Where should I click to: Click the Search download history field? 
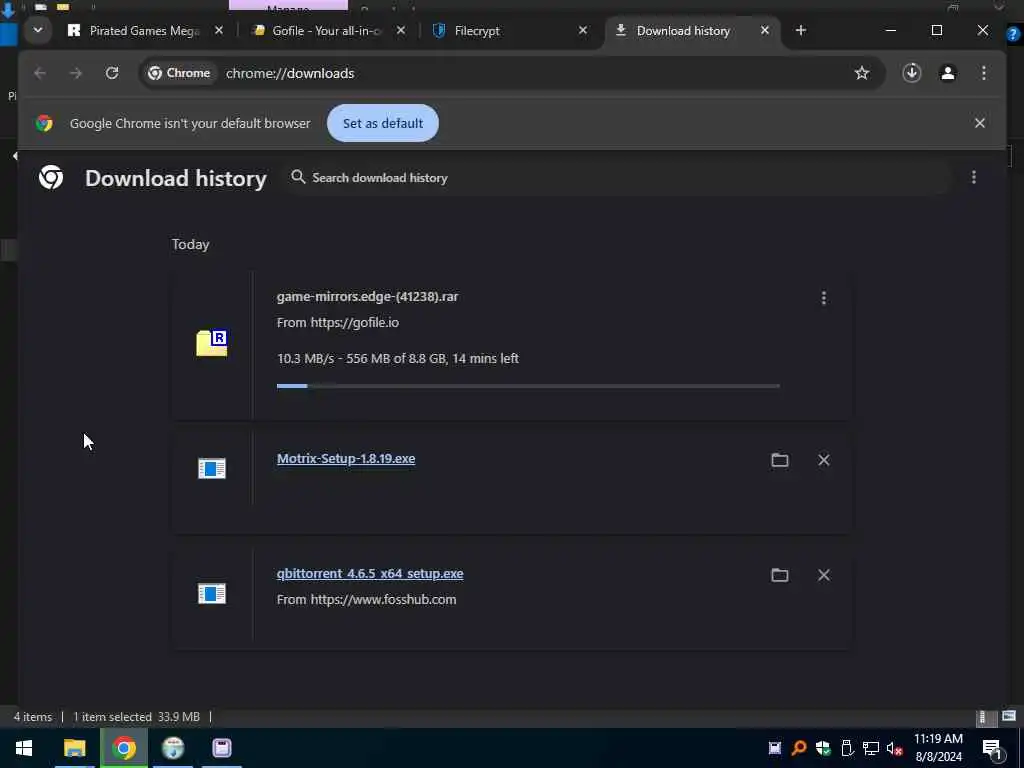pyautogui.click(x=617, y=178)
